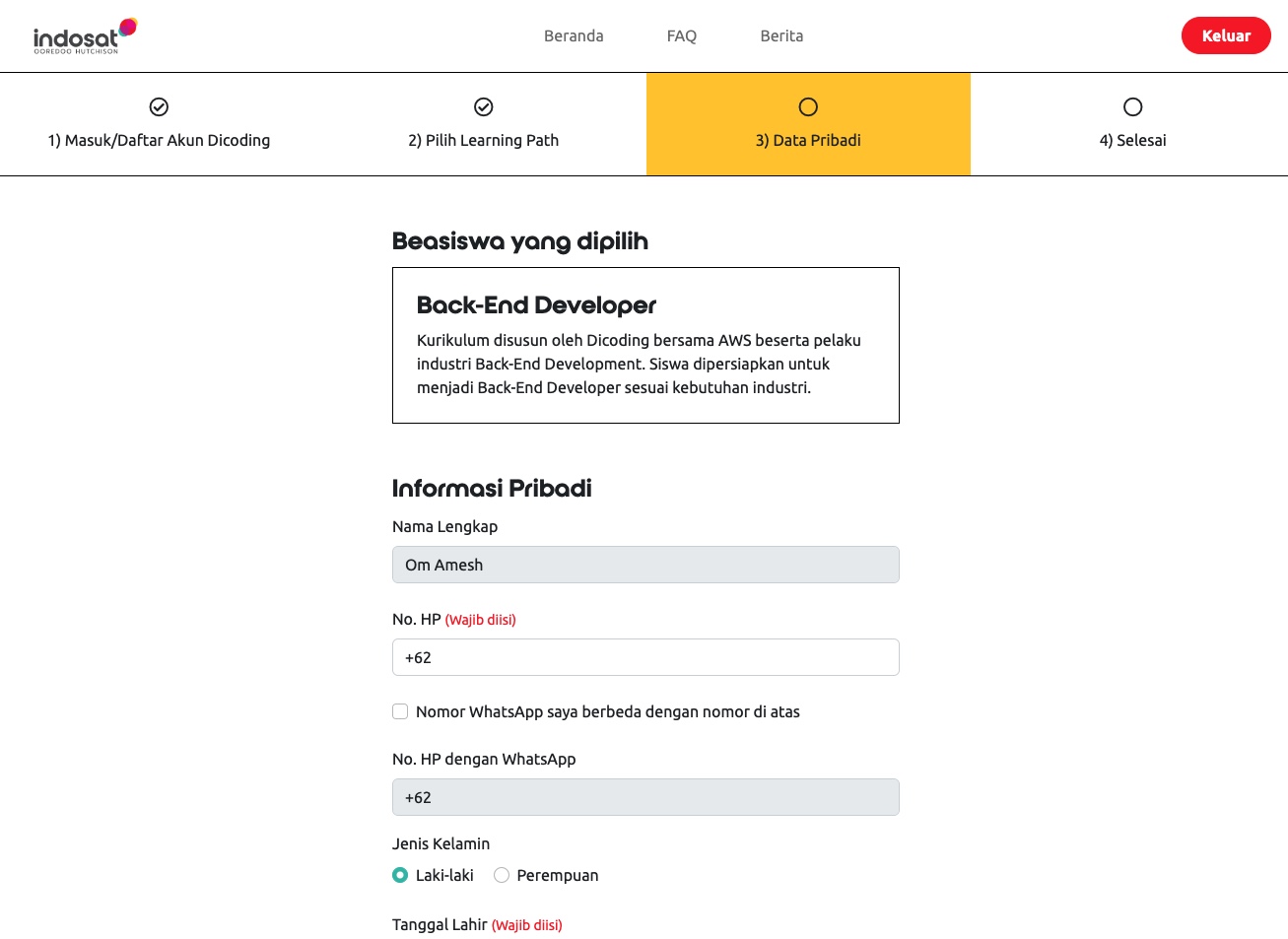Open the Berita navigation link
This screenshot has width=1288, height=939.
pyautogui.click(x=781, y=35)
